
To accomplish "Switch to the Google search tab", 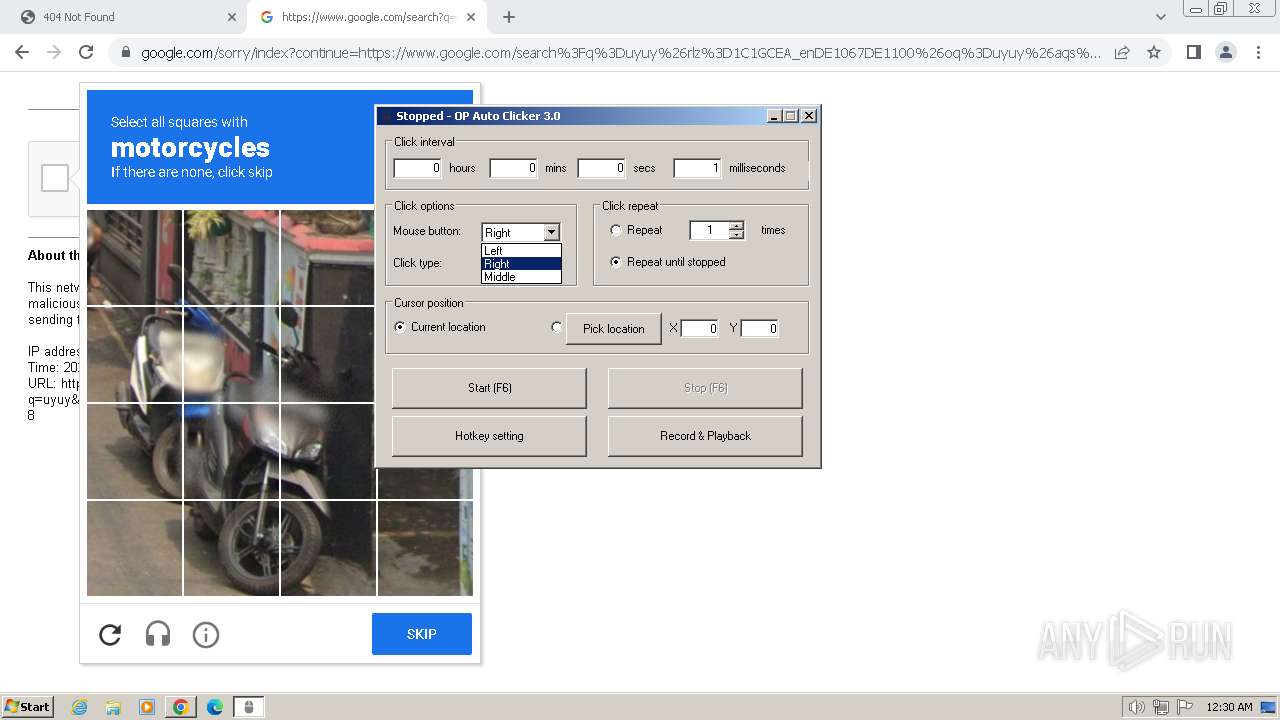I will 368,17.
